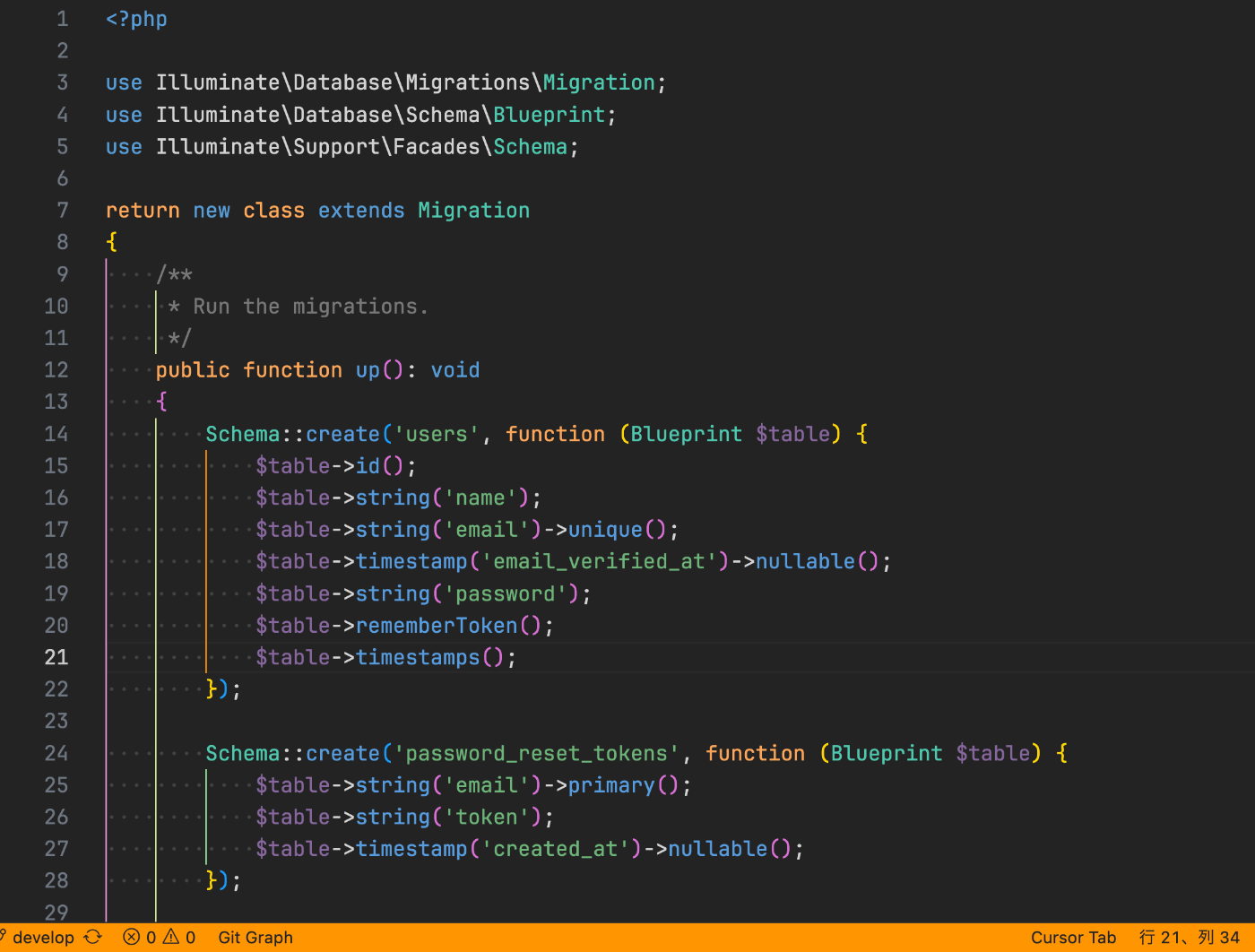Click 'Blueprint' in the use statement

click(549, 114)
